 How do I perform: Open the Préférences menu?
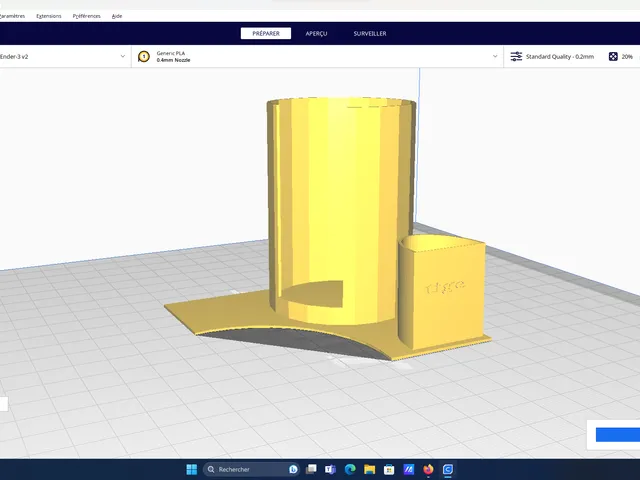pos(87,16)
